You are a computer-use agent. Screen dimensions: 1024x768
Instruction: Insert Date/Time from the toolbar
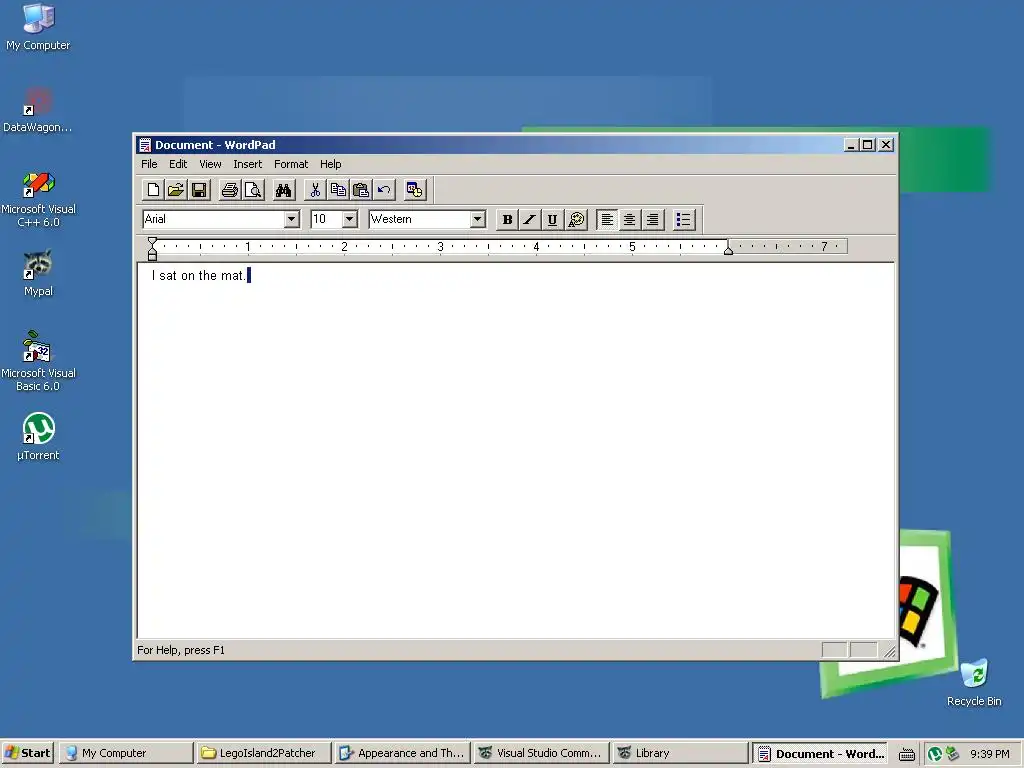pos(415,190)
